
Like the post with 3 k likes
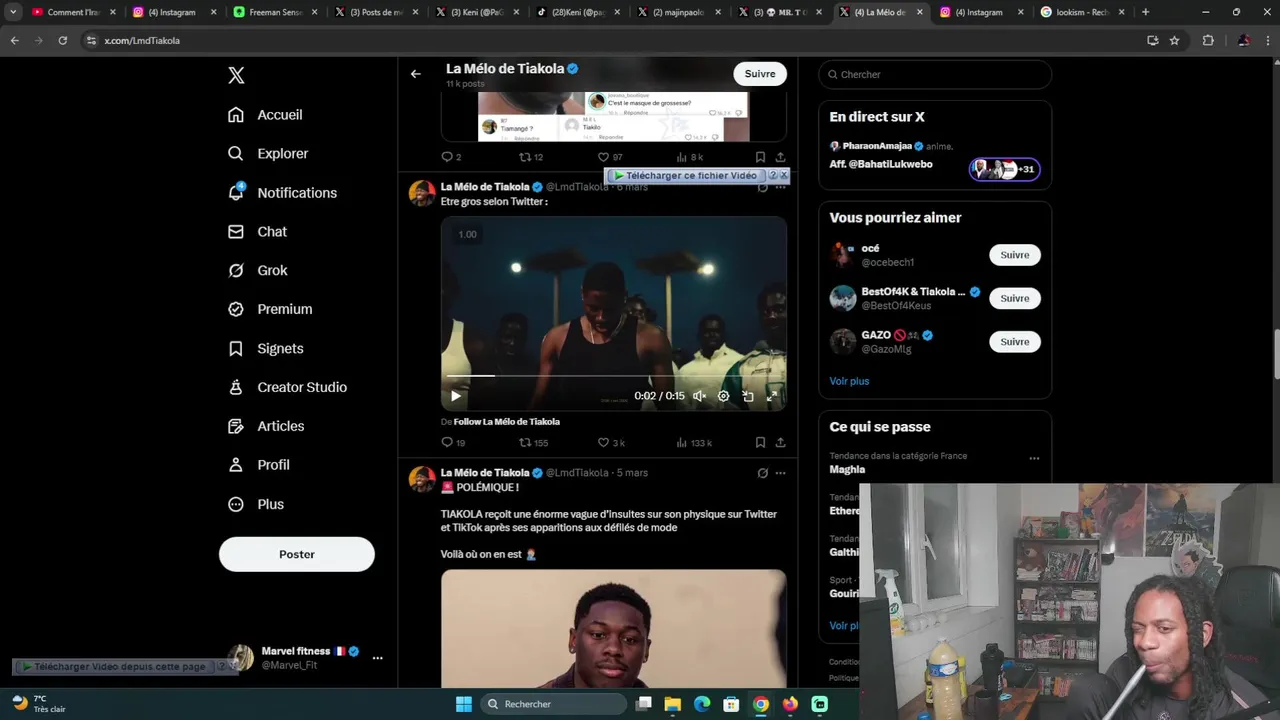click(611, 443)
